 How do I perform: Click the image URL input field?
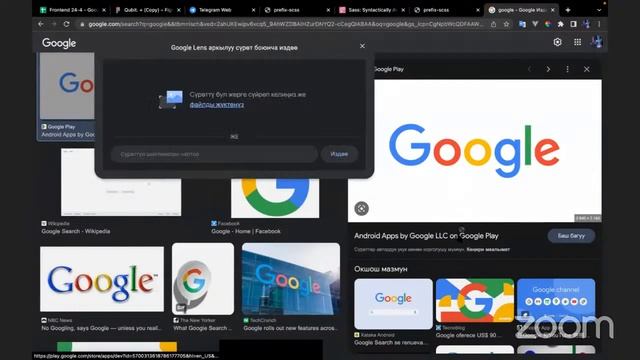coord(214,154)
